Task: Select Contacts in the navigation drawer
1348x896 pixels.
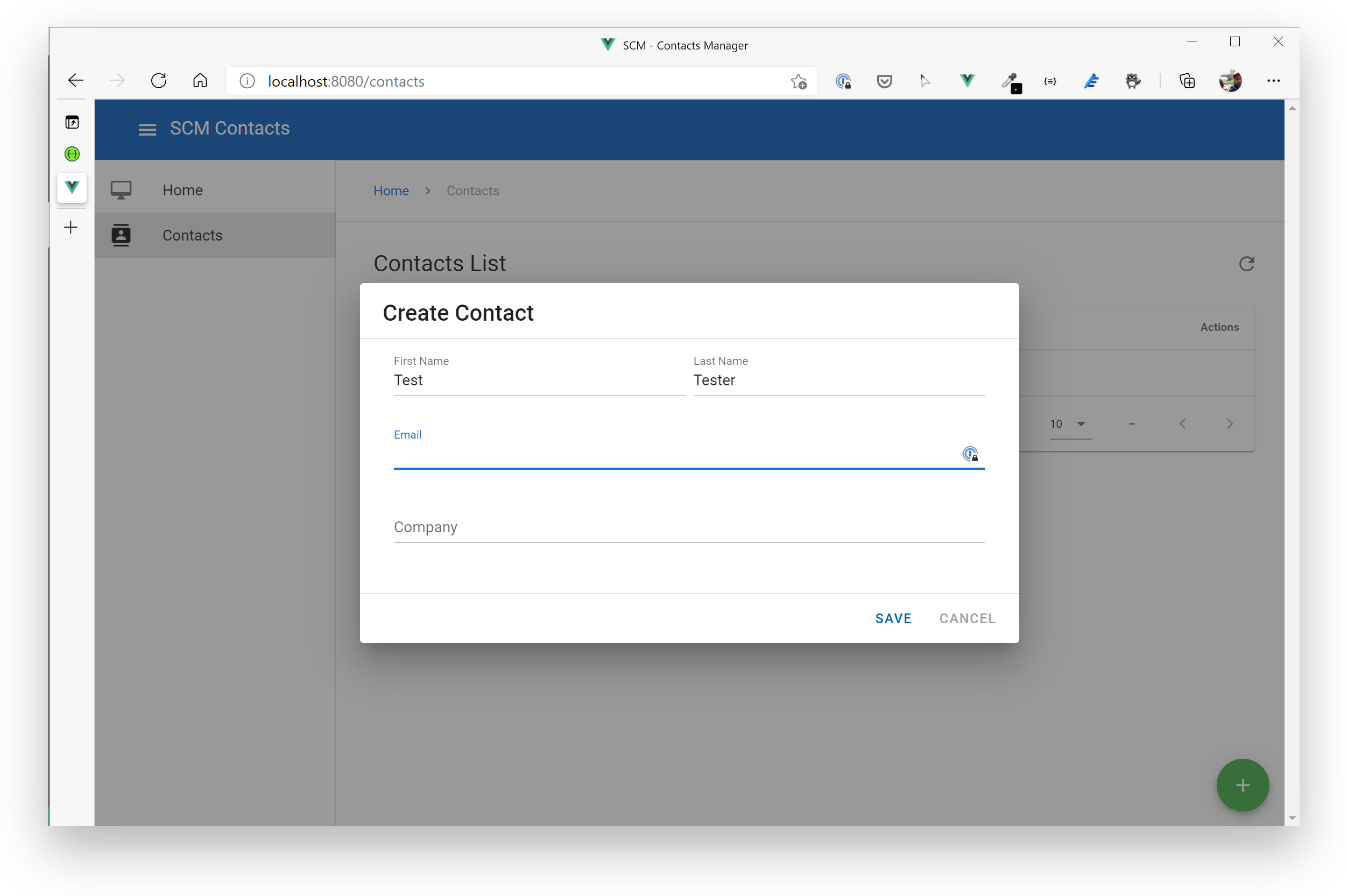Action: 192,235
